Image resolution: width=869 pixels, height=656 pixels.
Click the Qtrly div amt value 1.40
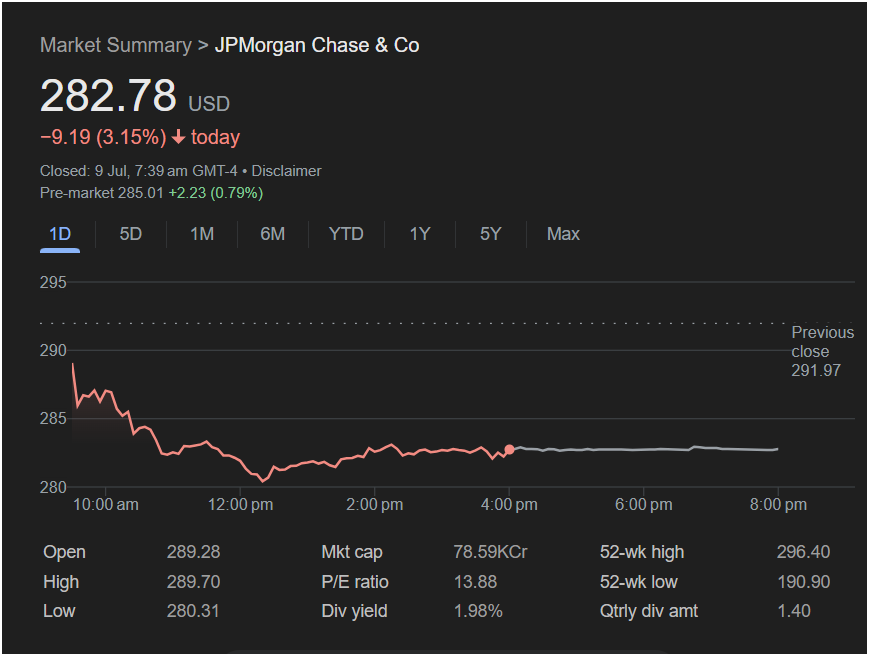coord(794,611)
